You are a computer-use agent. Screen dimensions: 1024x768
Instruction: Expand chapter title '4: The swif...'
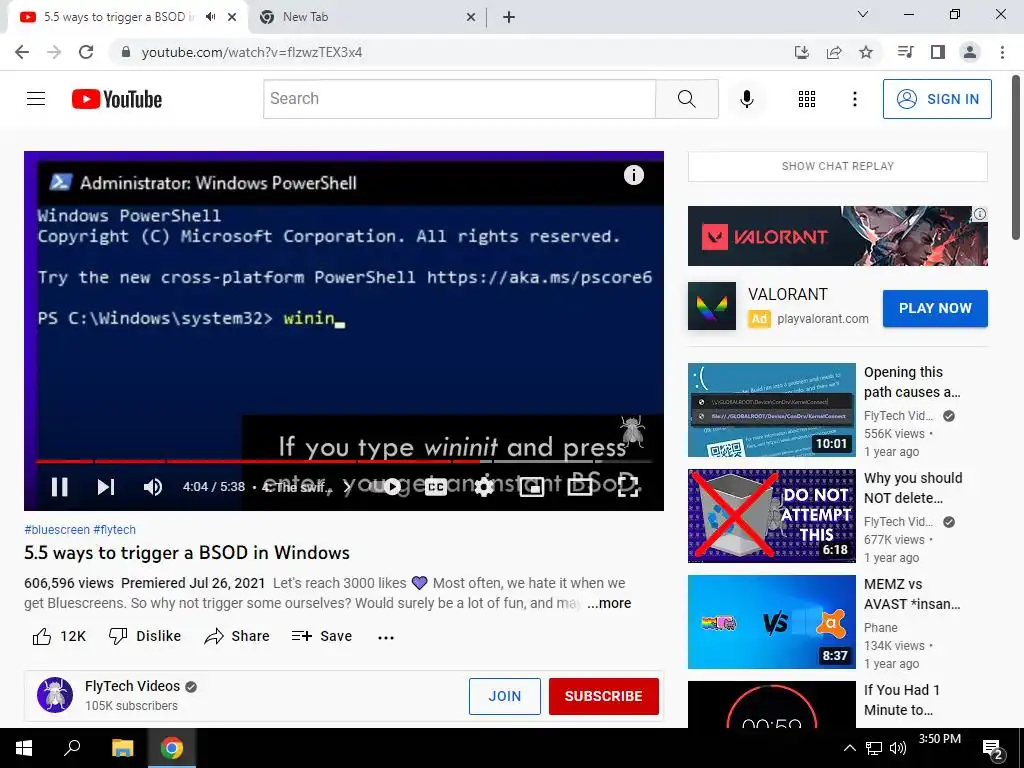pyautogui.click(x=304, y=487)
